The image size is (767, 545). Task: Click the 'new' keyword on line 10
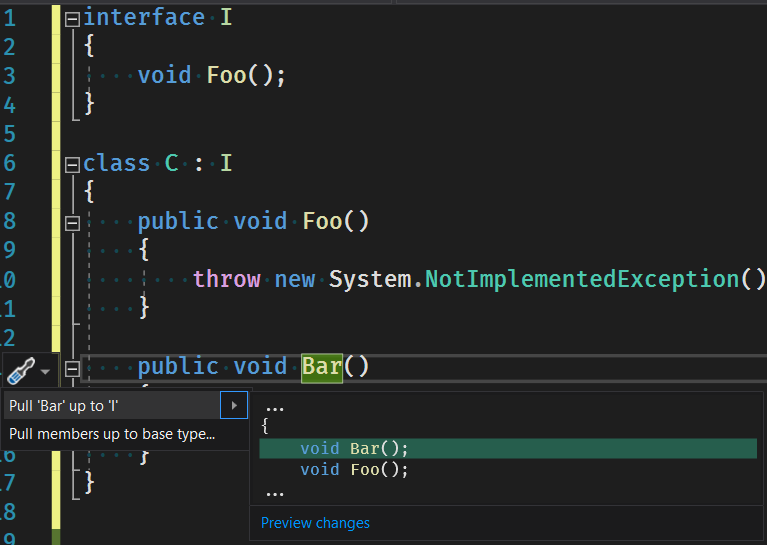[294, 279]
